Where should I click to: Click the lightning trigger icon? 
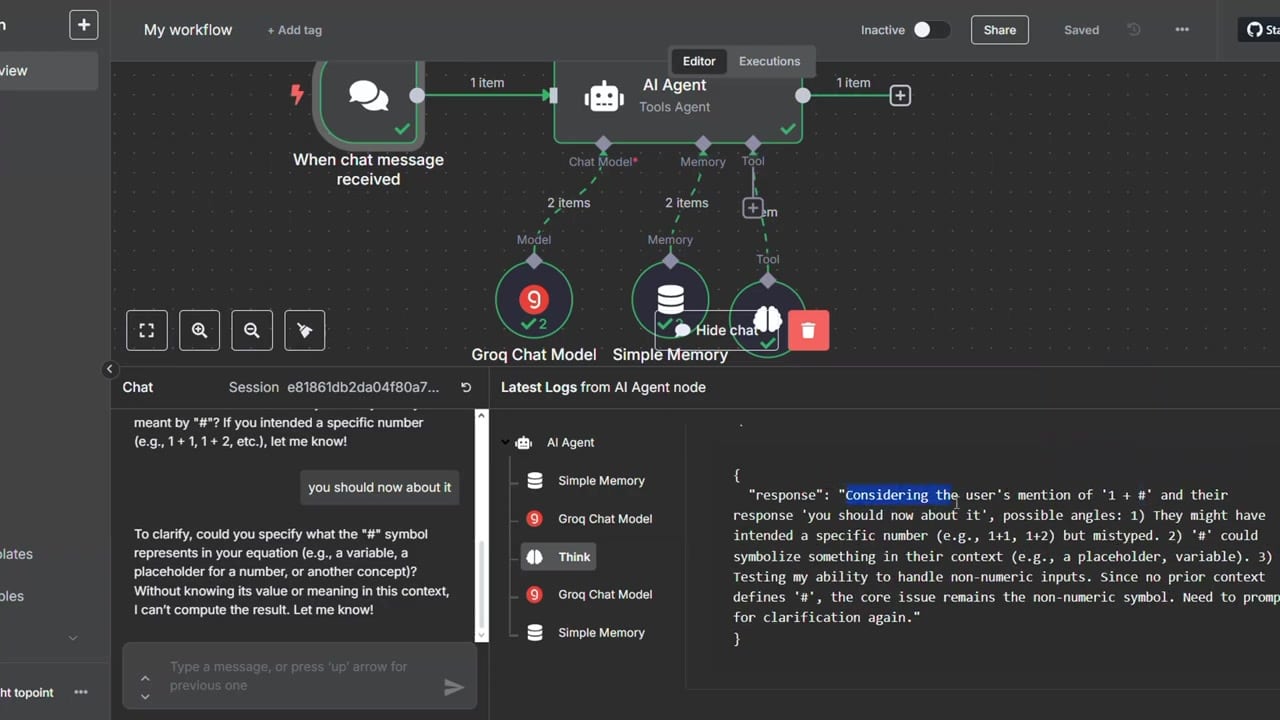point(296,94)
